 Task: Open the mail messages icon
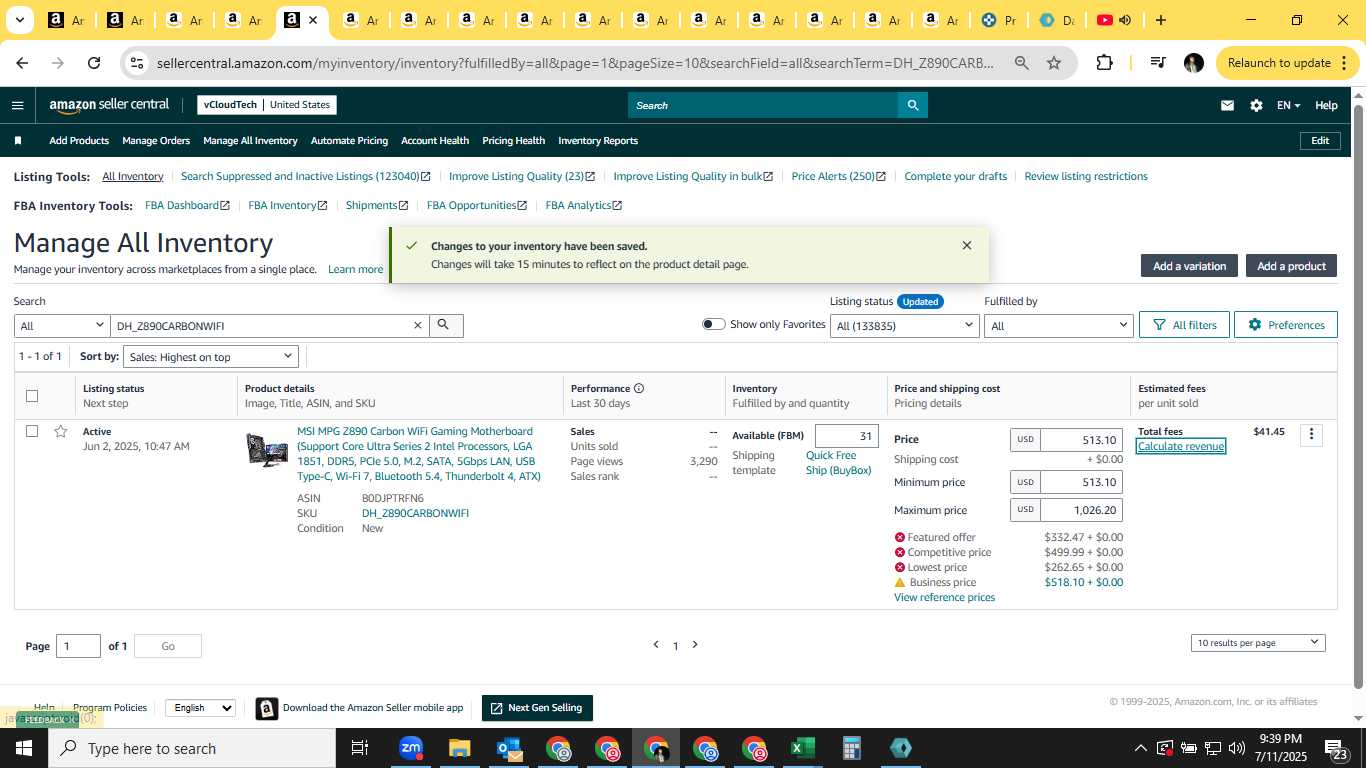click(1227, 105)
